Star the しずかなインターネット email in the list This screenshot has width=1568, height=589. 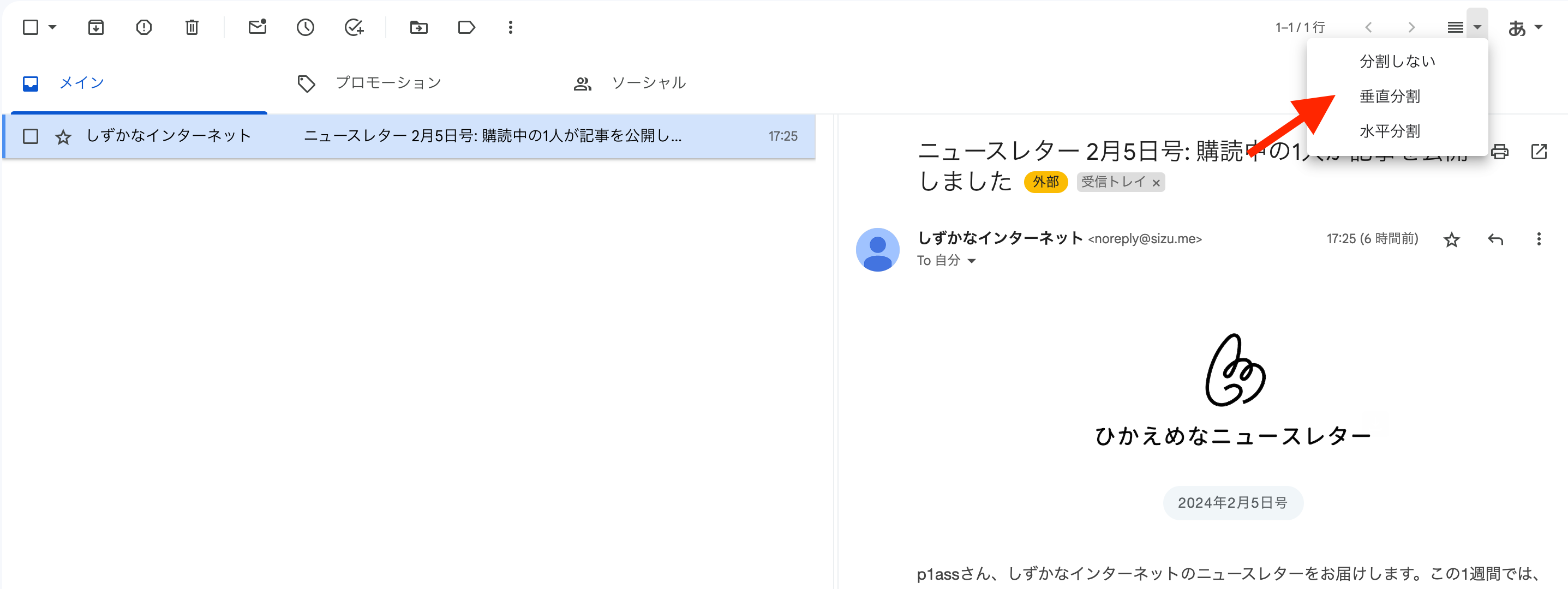[63, 136]
